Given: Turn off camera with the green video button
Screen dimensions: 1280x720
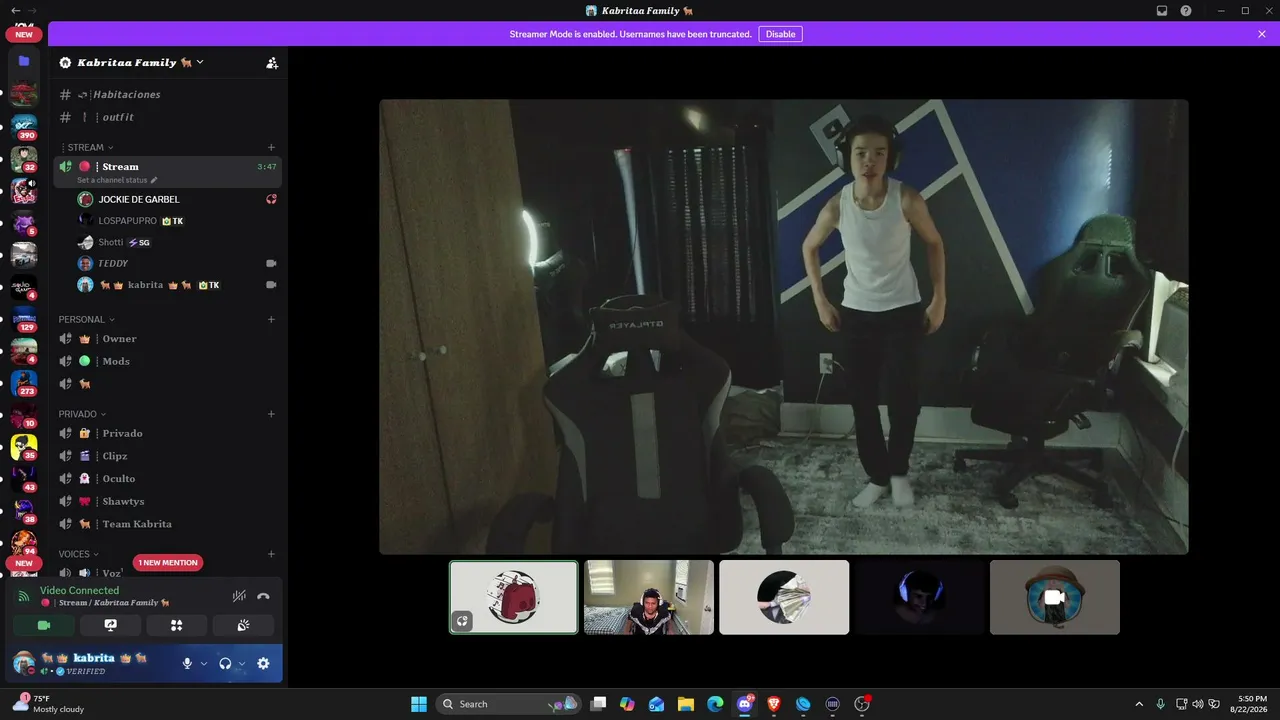Looking at the screenshot, I should (44, 625).
